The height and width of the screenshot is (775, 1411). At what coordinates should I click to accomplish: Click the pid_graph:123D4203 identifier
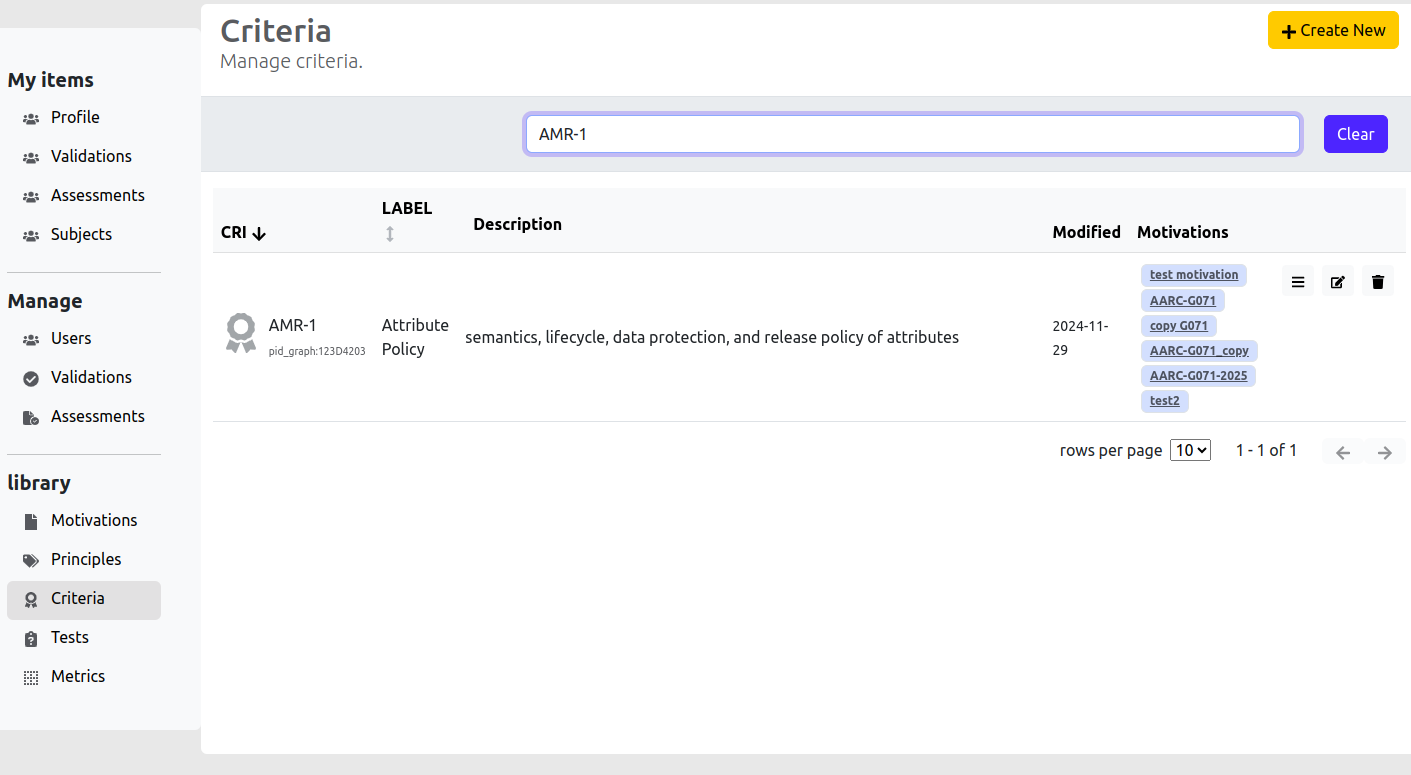(x=317, y=351)
